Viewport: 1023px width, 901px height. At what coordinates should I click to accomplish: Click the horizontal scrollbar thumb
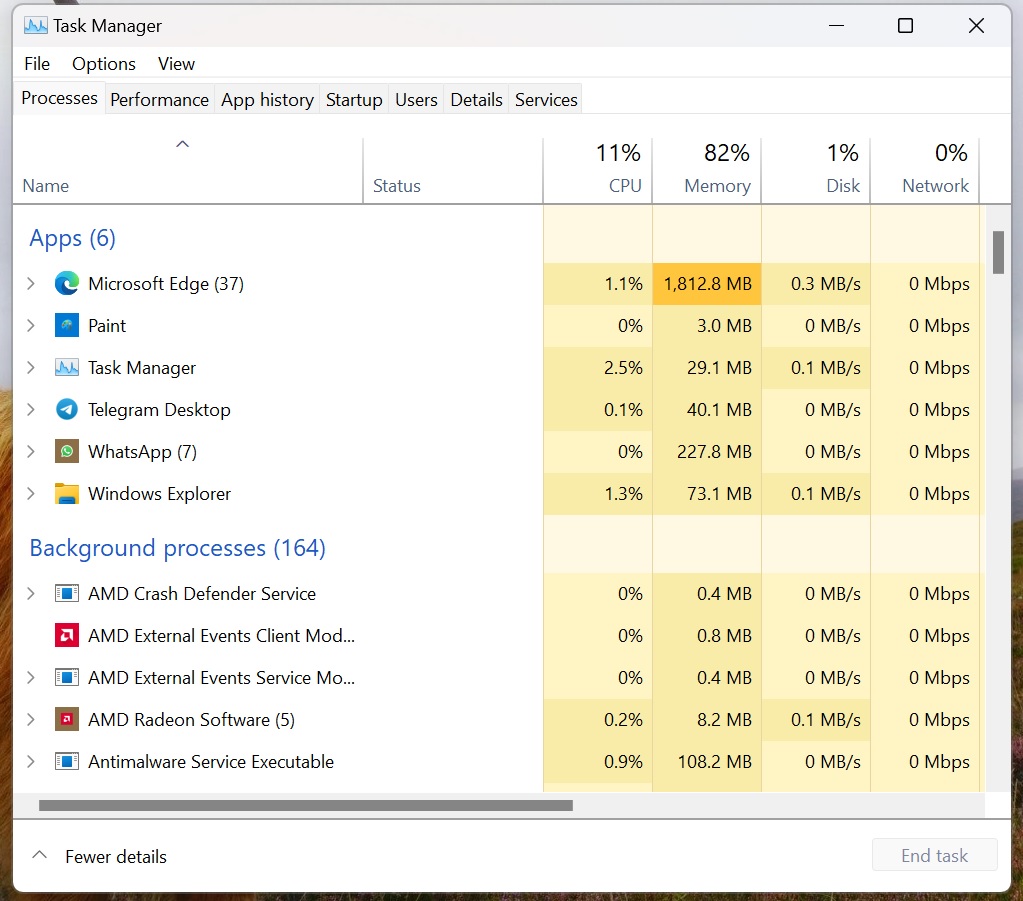(305, 805)
